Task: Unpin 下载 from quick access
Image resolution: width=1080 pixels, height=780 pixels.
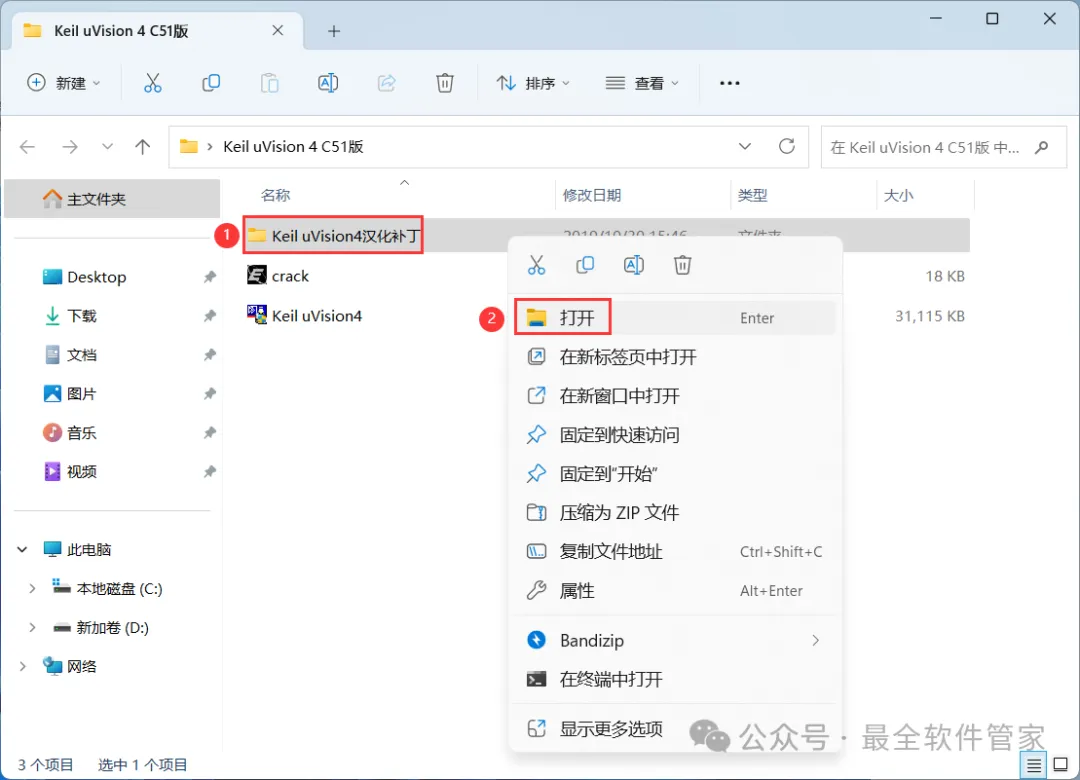Action: tap(209, 316)
